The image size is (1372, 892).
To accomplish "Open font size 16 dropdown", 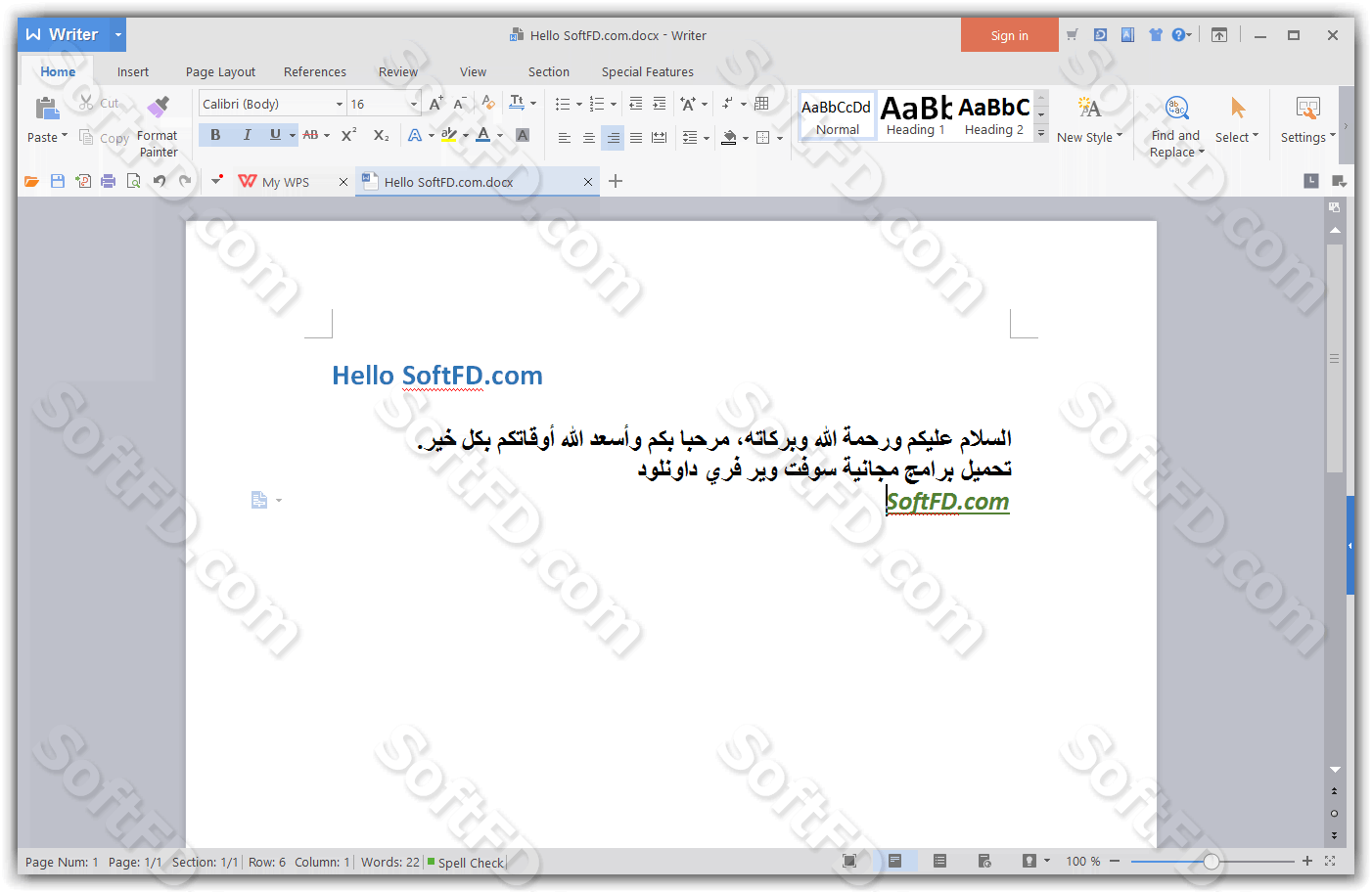I will 414,104.
